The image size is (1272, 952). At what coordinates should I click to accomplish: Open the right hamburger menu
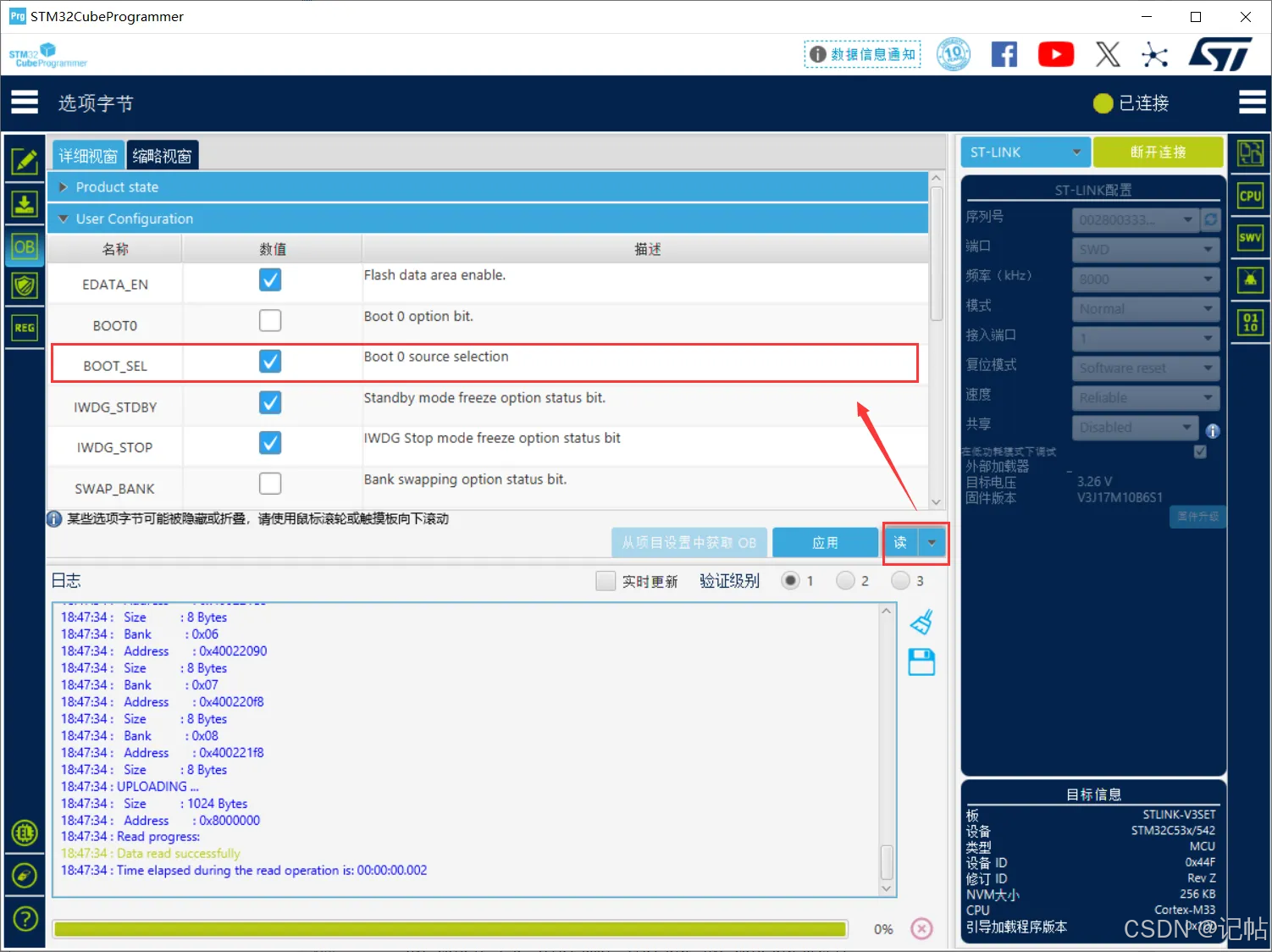tap(1252, 102)
